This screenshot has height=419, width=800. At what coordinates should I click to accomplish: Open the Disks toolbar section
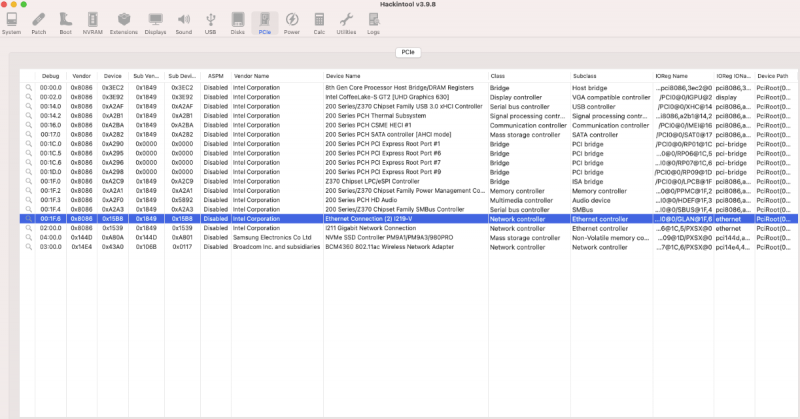pyautogui.click(x=237, y=23)
